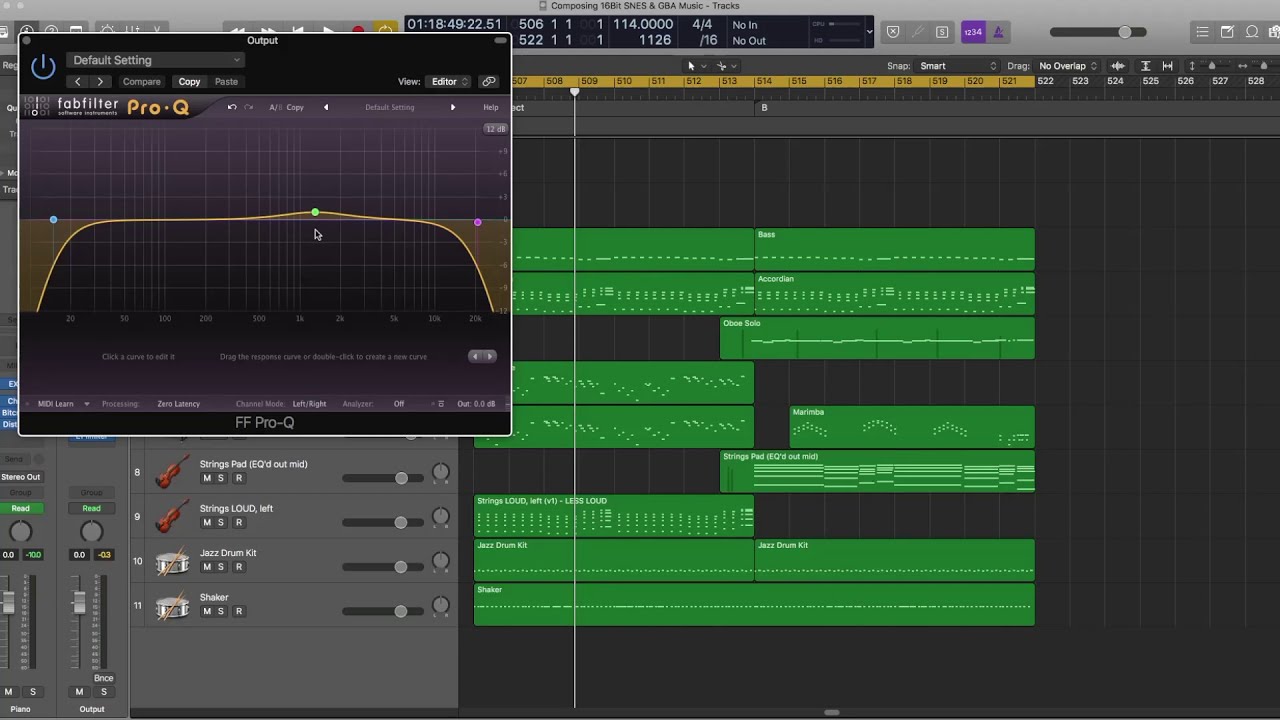The image size is (1280, 720).
Task: Click the horizontal auto zoom icon
Action: [x=1167, y=66]
